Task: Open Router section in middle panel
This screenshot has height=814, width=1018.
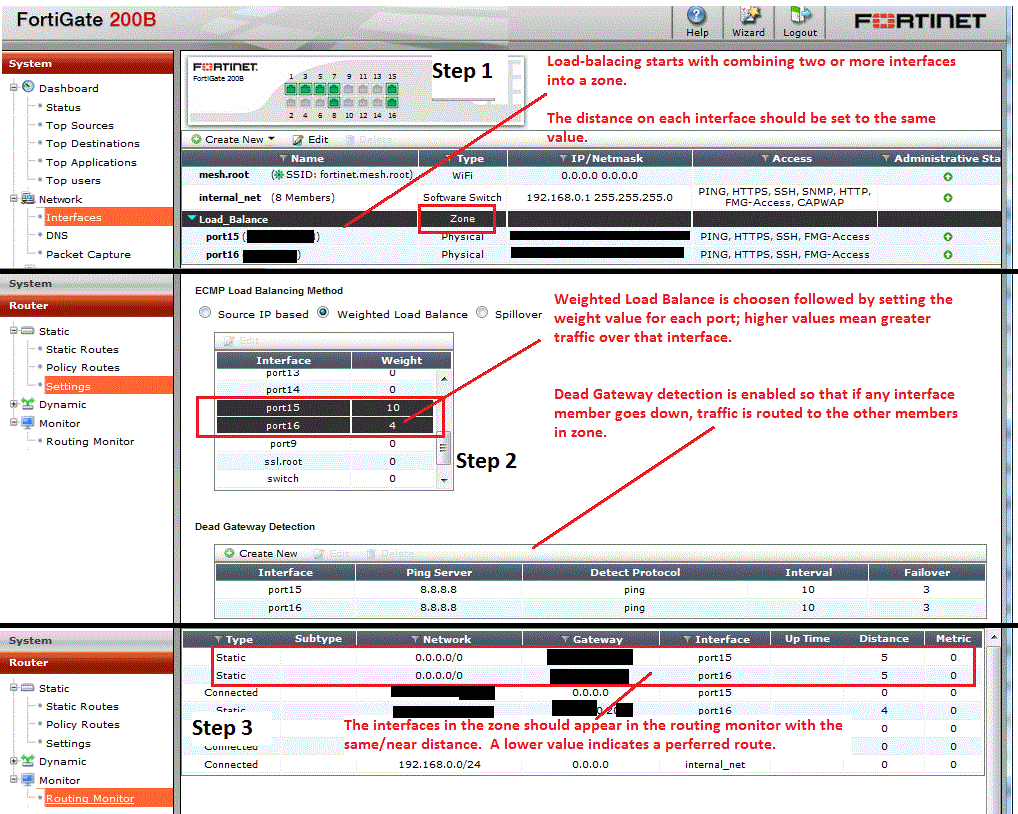Action: (88, 306)
